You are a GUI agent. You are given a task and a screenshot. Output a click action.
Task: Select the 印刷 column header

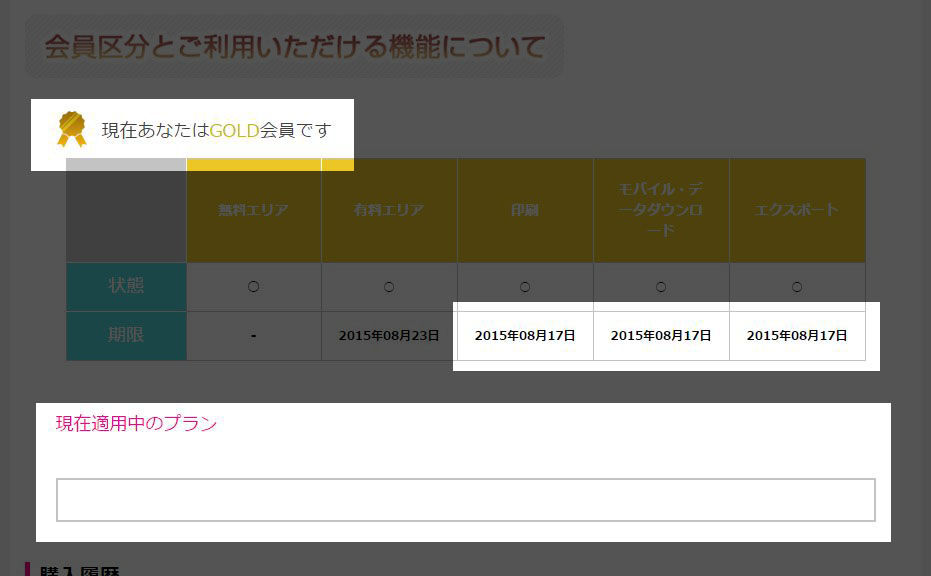(525, 210)
